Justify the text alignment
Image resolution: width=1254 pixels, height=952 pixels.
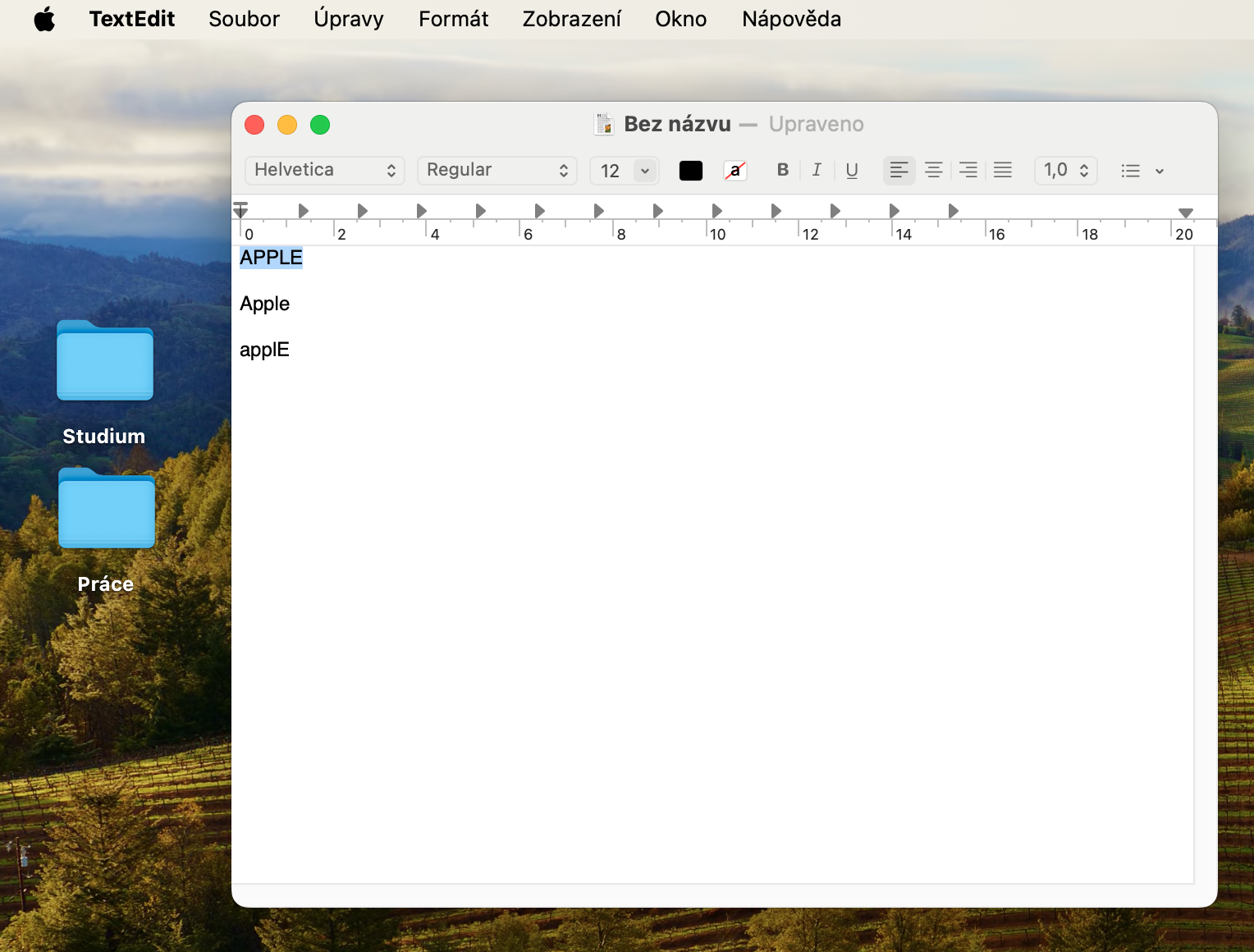[1003, 170]
